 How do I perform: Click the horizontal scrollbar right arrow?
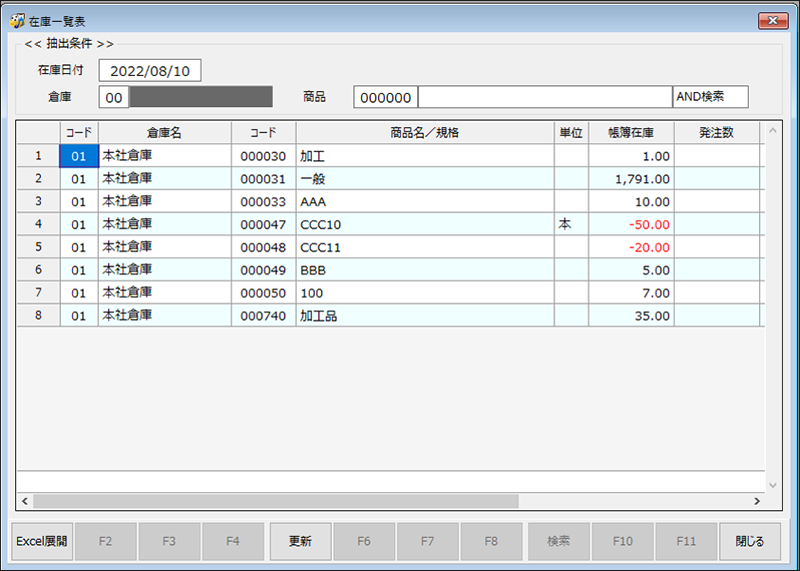(x=756, y=500)
